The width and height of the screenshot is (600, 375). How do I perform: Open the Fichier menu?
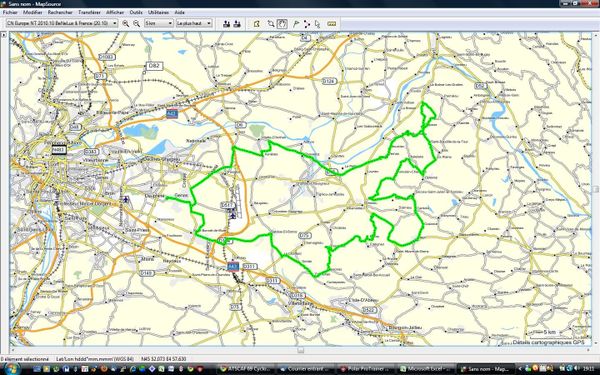point(10,12)
